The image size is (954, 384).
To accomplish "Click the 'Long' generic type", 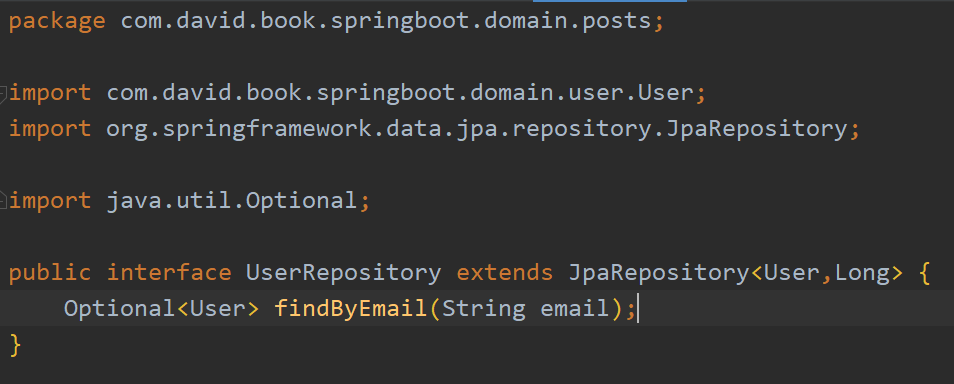I will (862, 273).
